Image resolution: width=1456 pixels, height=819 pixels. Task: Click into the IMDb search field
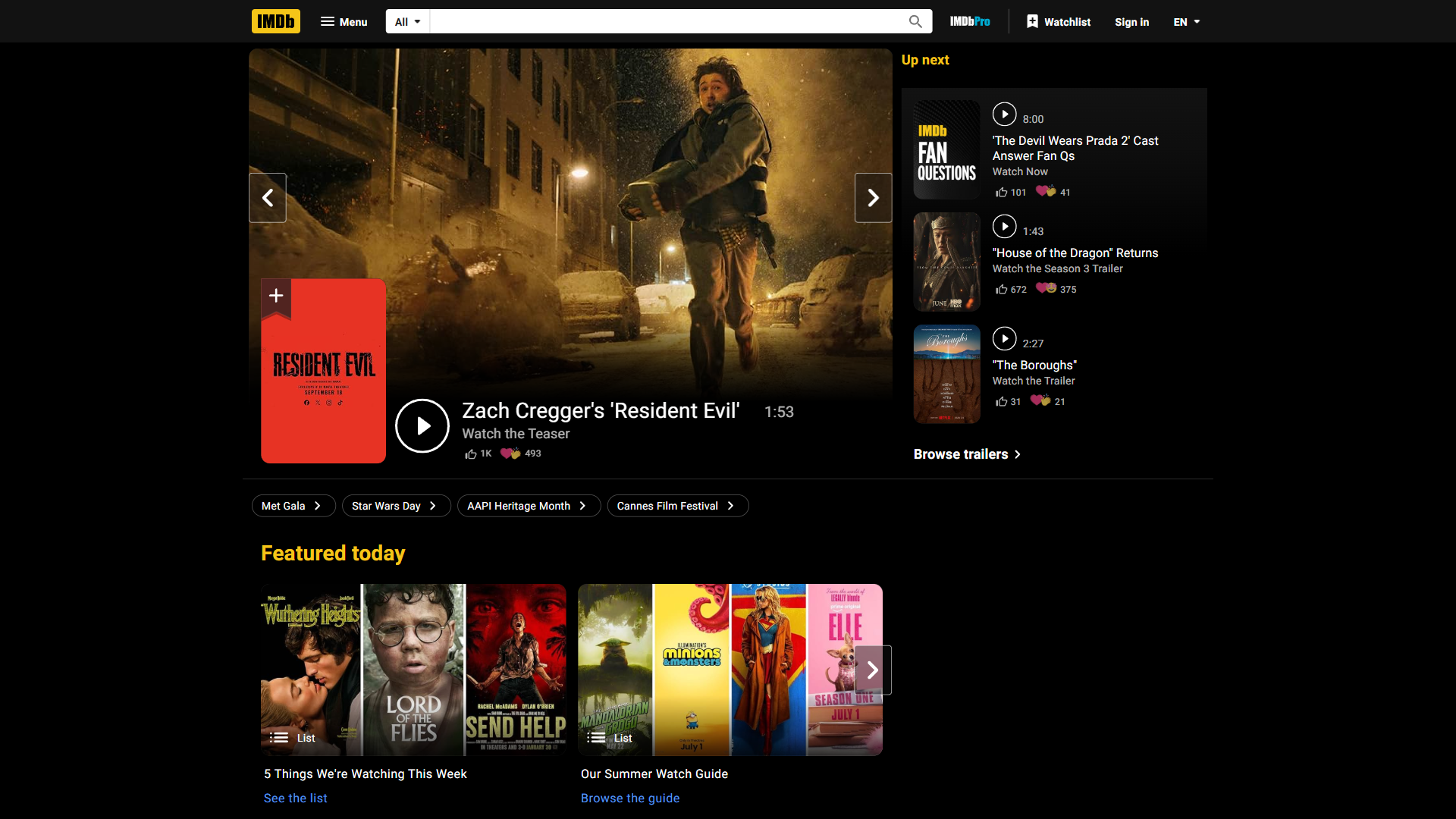(x=666, y=22)
